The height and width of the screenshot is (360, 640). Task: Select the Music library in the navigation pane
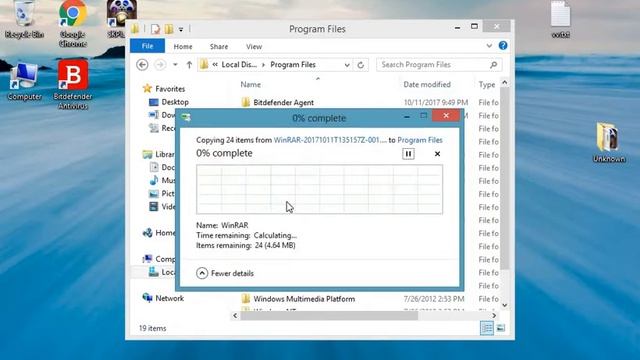162,180
